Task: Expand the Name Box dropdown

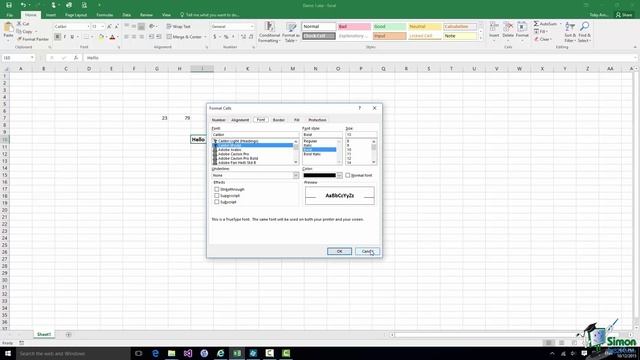Action: point(32,58)
